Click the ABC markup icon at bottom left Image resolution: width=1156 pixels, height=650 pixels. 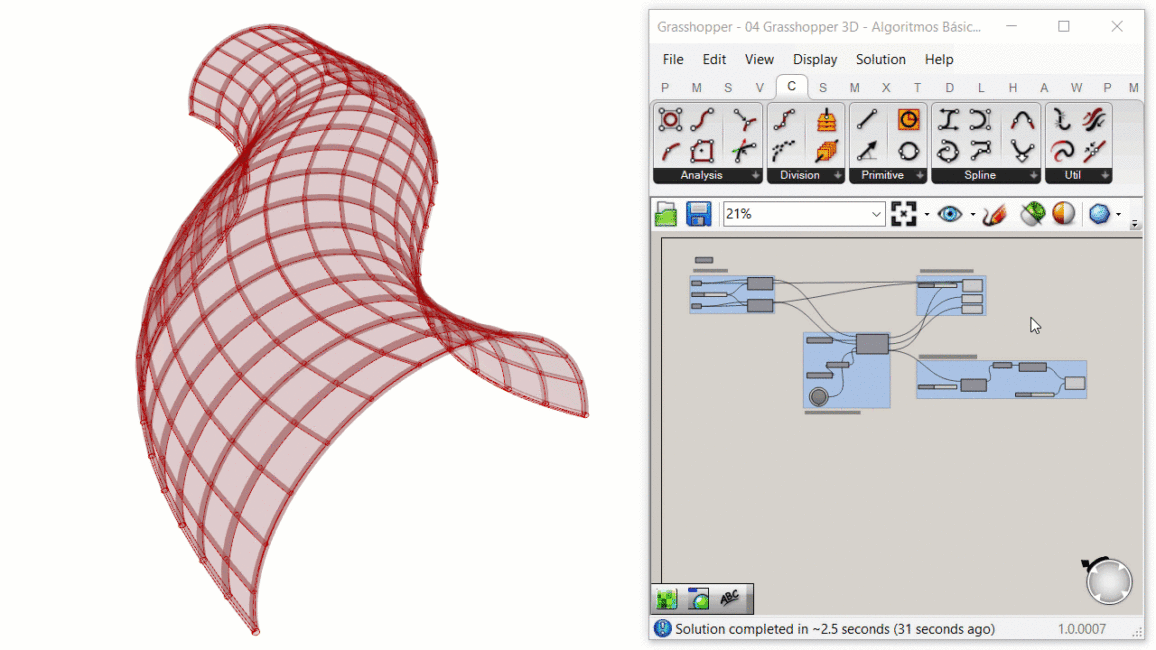coord(730,598)
